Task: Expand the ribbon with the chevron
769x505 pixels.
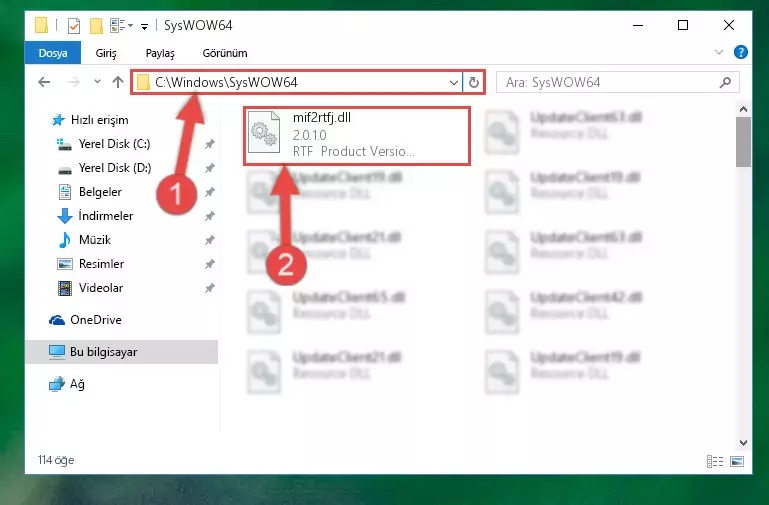Action: (x=719, y=52)
